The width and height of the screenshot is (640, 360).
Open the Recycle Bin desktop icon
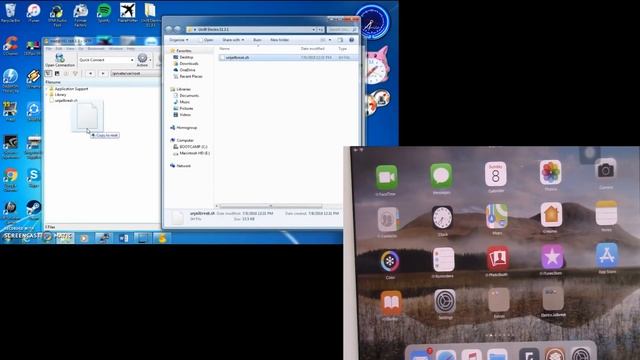(x=10, y=13)
